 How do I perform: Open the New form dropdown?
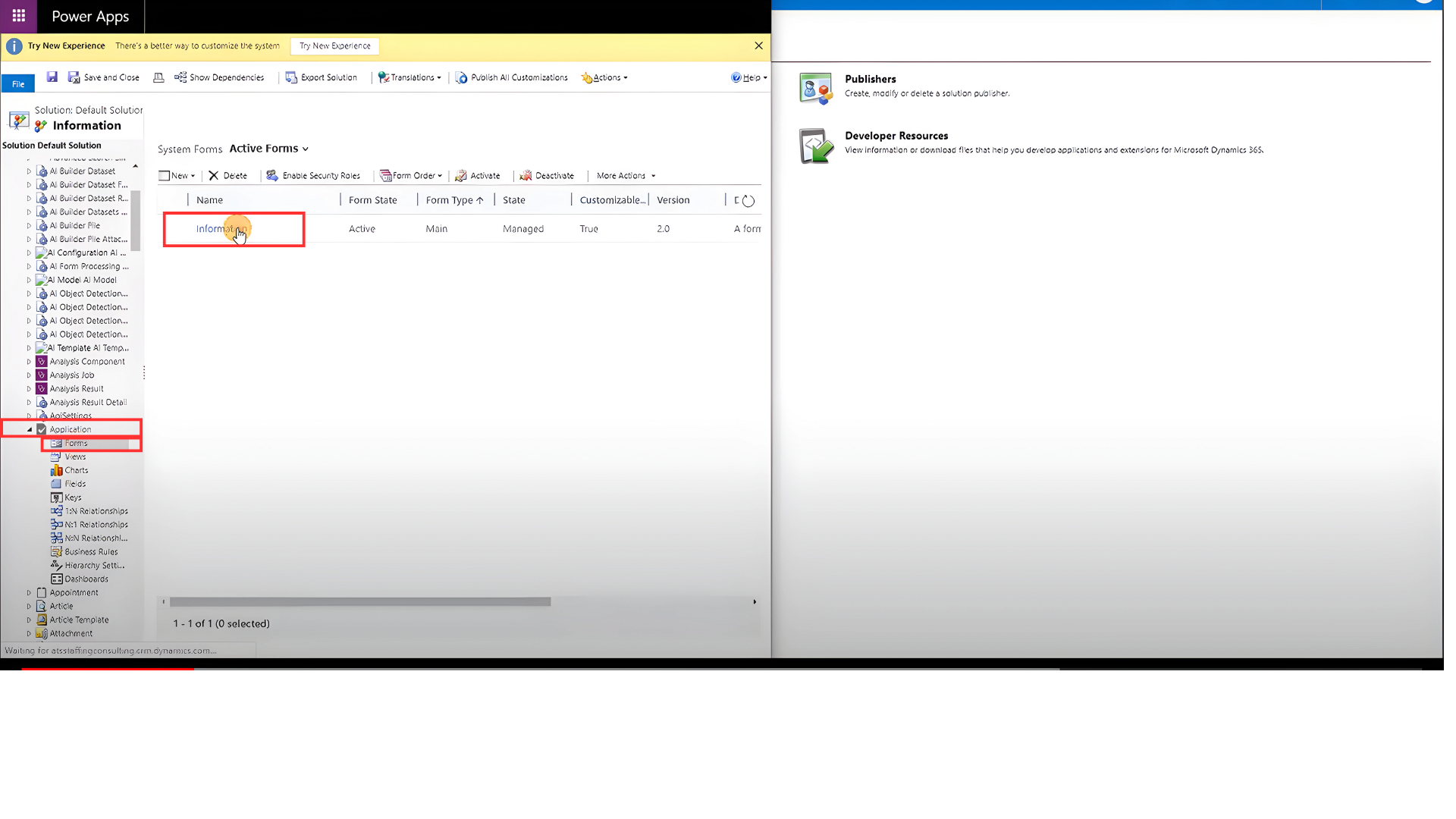[177, 175]
